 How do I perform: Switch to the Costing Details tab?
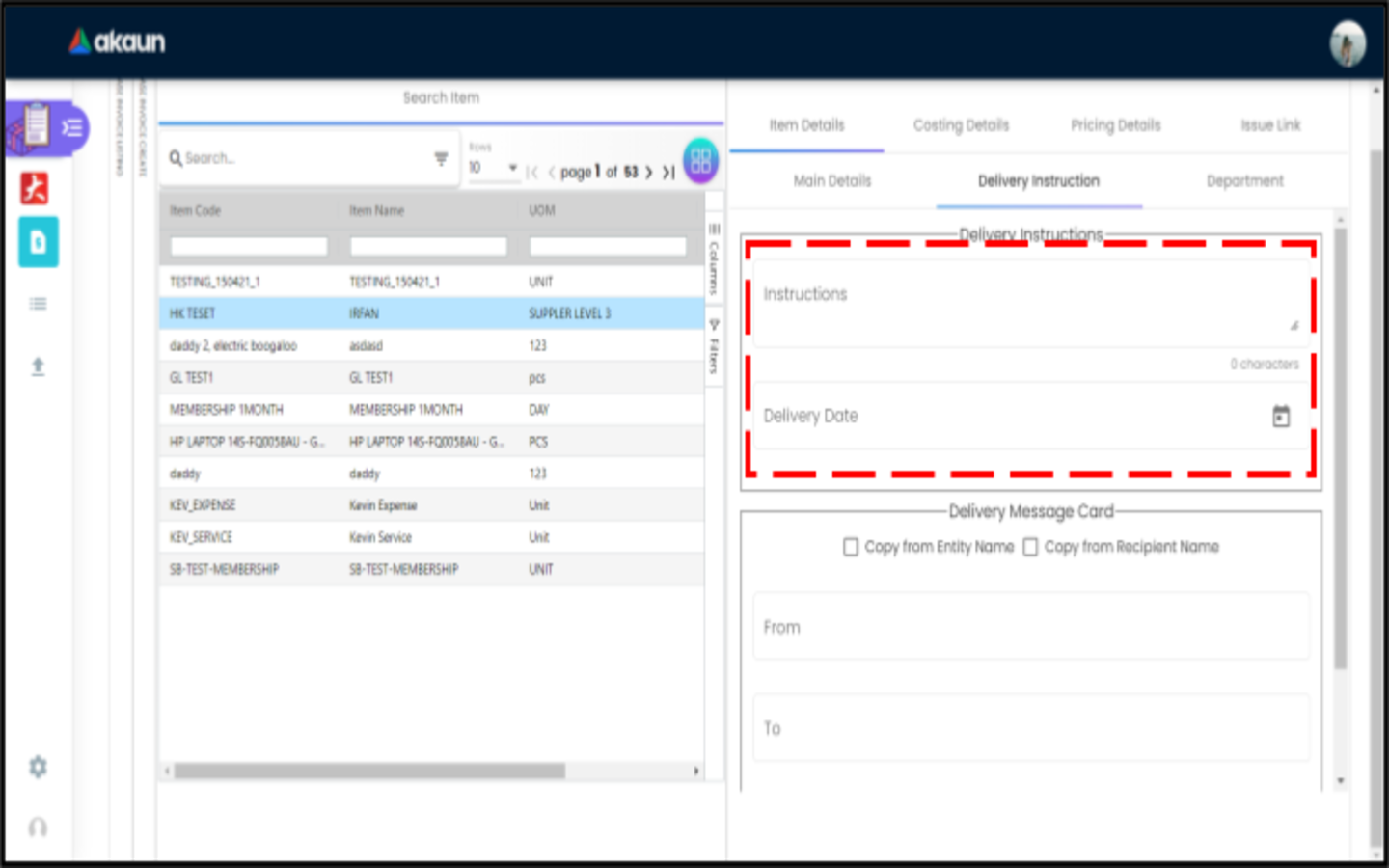pos(961,125)
